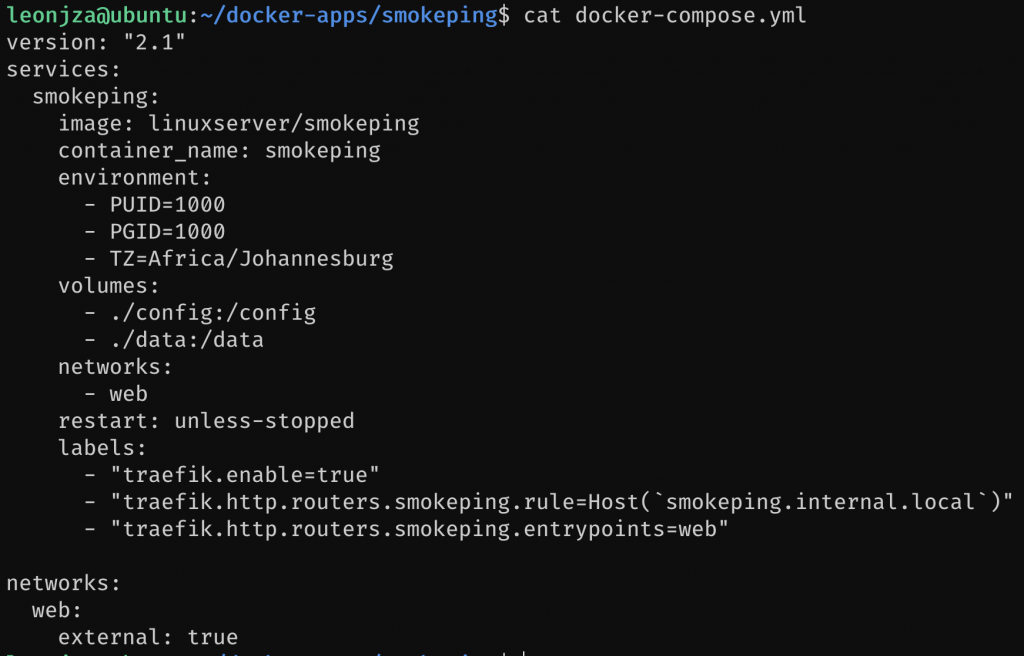The height and width of the screenshot is (656, 1024).
Task: Click the ./data:/data volume entry
Action: tap(186, 340)
